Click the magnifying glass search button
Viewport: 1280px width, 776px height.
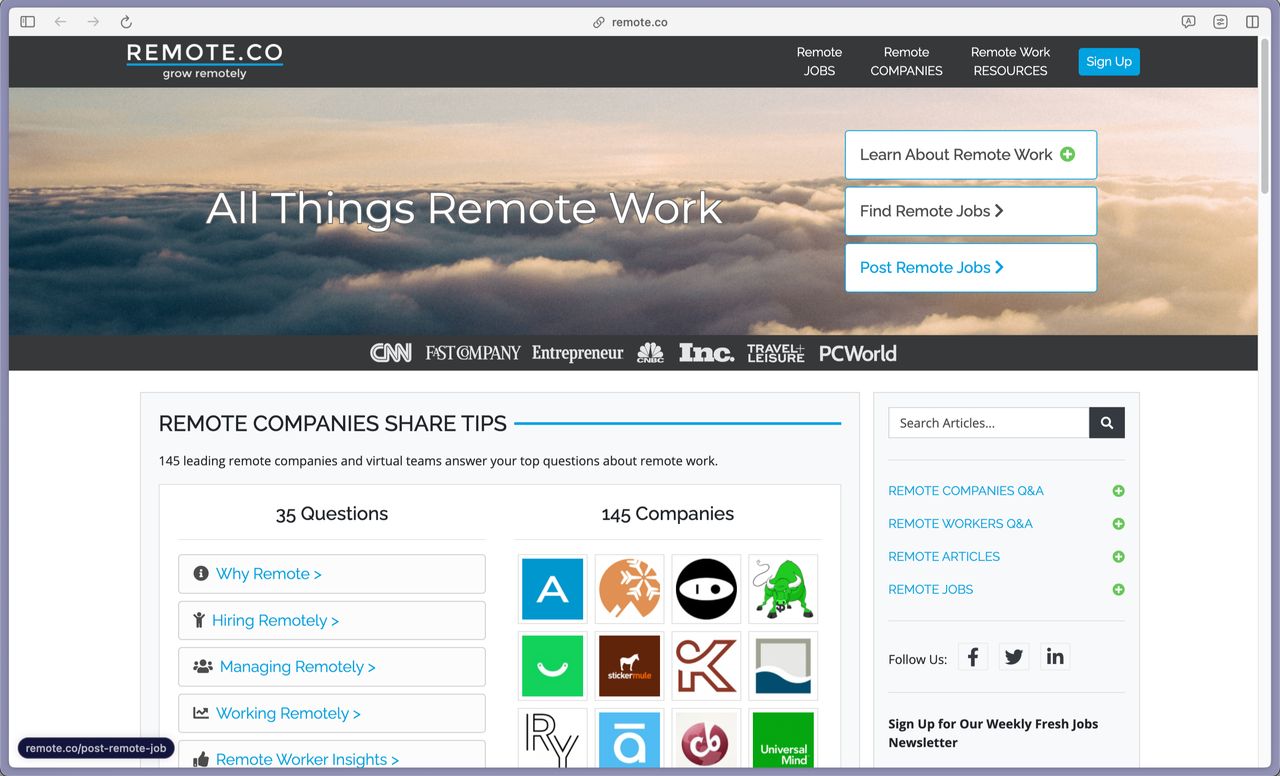pos(1107,423)
